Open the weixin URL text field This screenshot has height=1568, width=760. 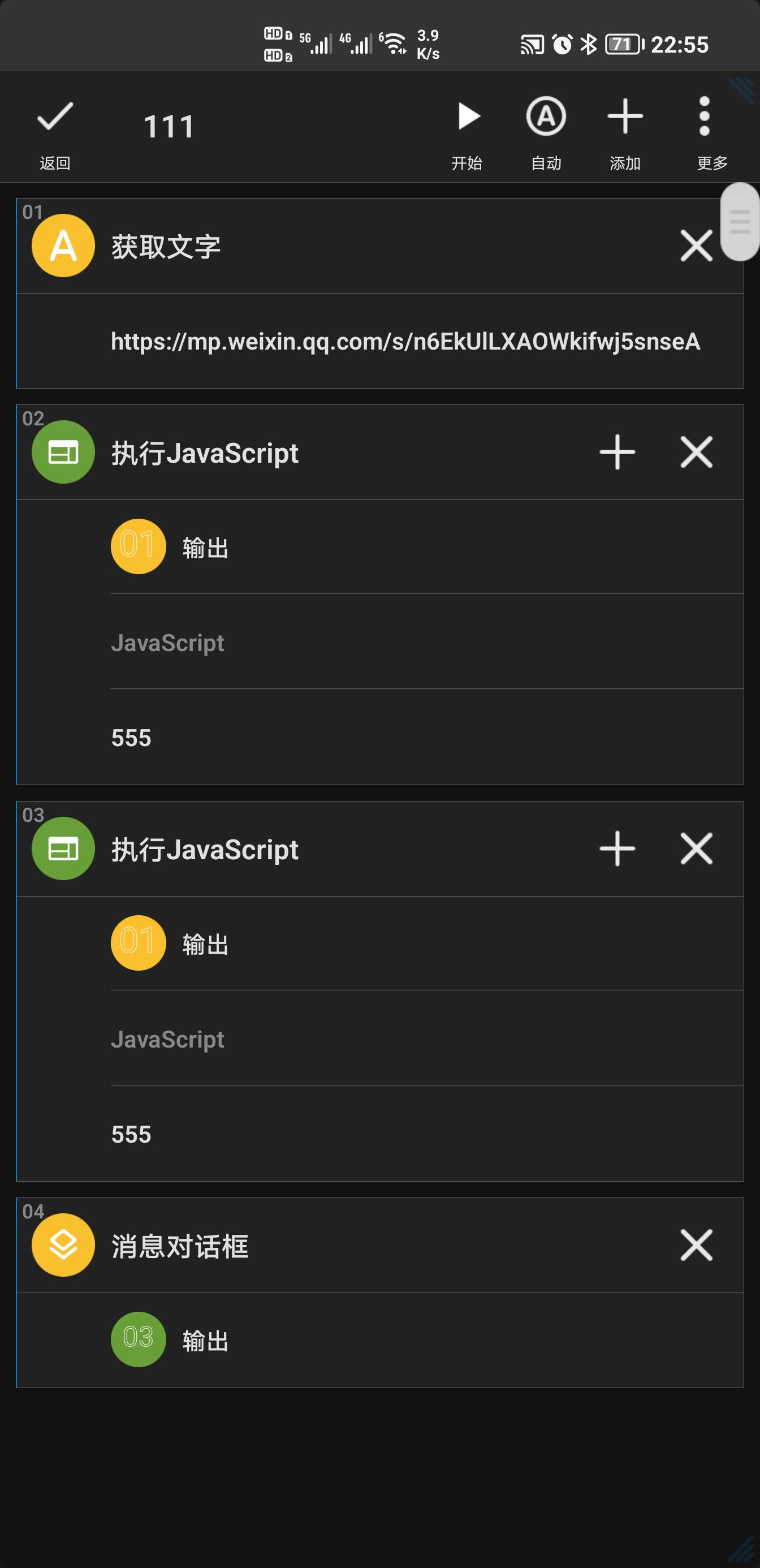pyautogui.click(x=405, y=342)
